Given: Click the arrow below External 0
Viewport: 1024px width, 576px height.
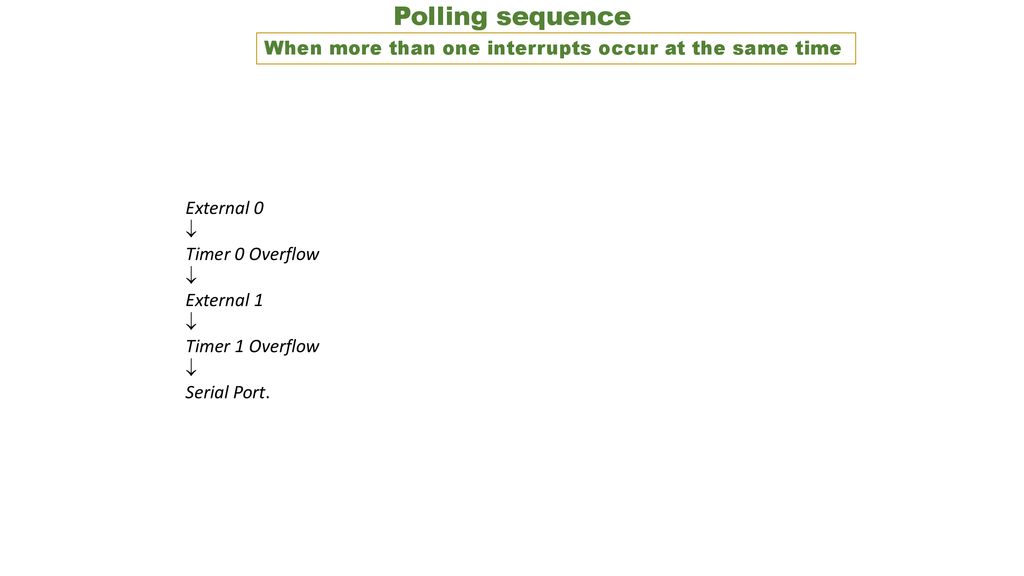Looking at the screenshot, I should click(x=191, y=229).
